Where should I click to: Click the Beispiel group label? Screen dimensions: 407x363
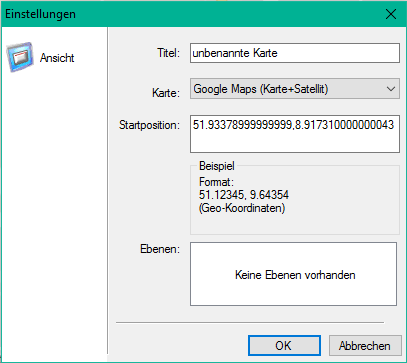[217, 166]
